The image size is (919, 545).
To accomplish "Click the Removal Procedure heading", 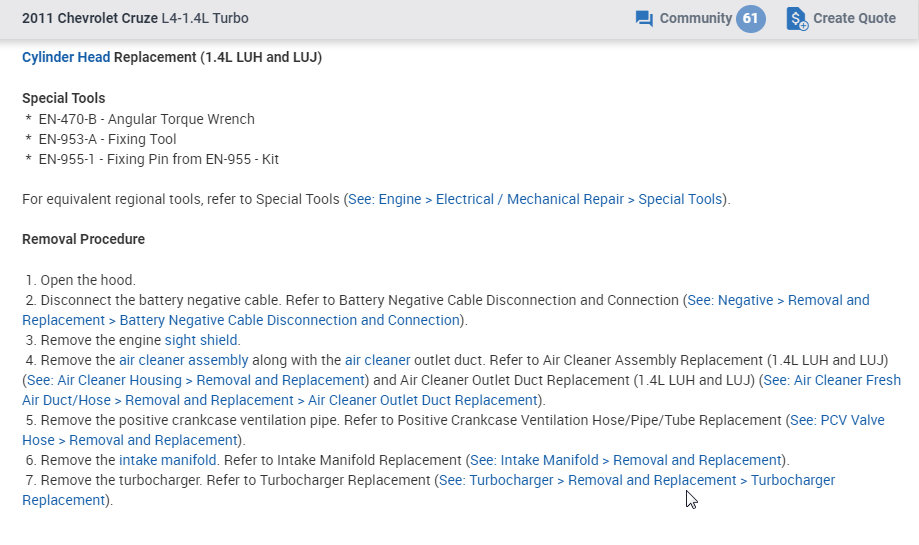I will pyautogui.click(x=83, y=239).
